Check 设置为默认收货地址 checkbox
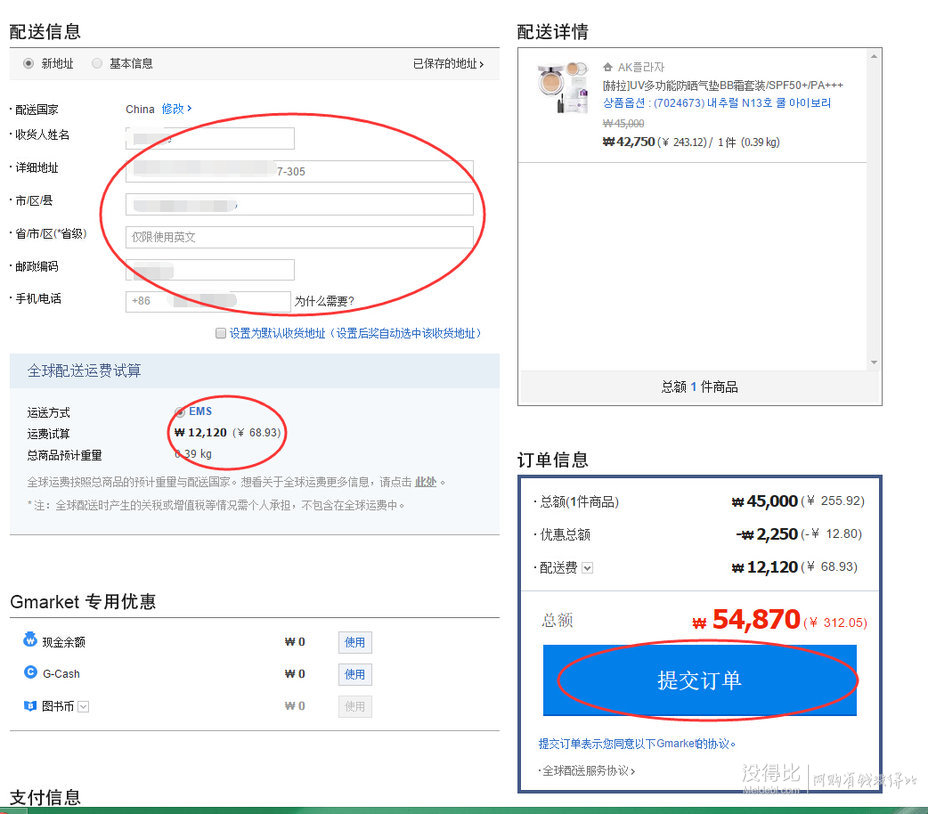This screenshot has width=928, height=814. pyautogui.click(x=221, y=333)
